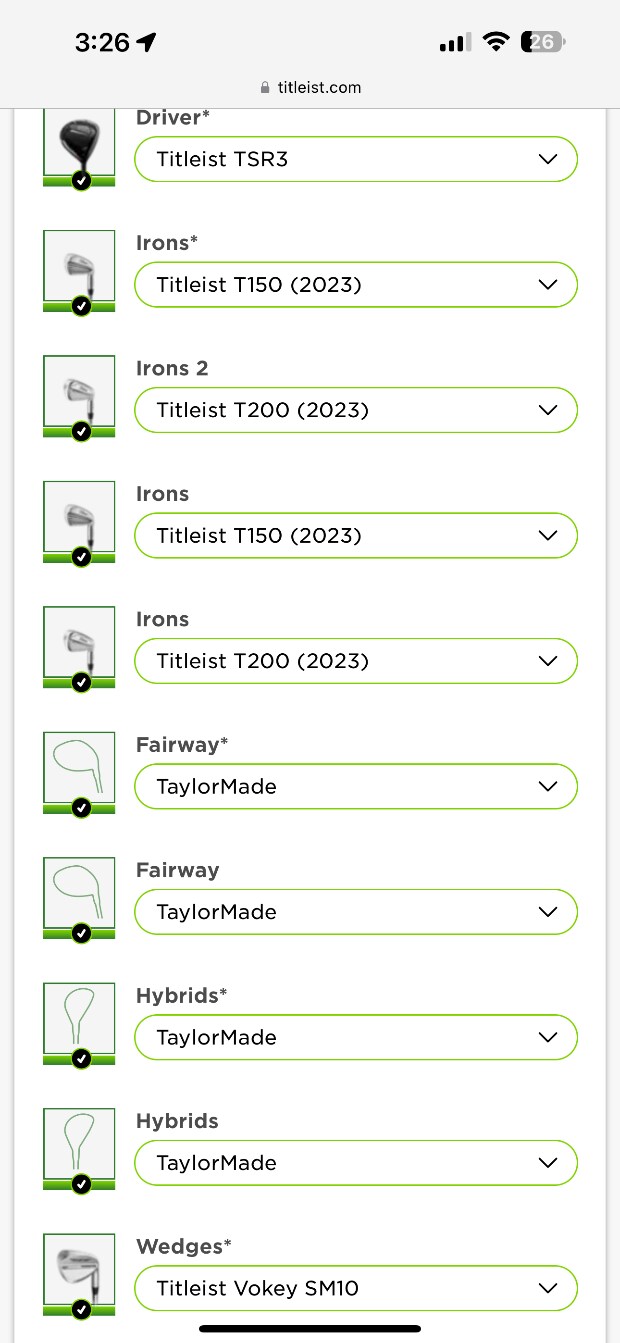620x1343 pixels.
Task: Tap the Driver club head image
Action: pos(79,140)
